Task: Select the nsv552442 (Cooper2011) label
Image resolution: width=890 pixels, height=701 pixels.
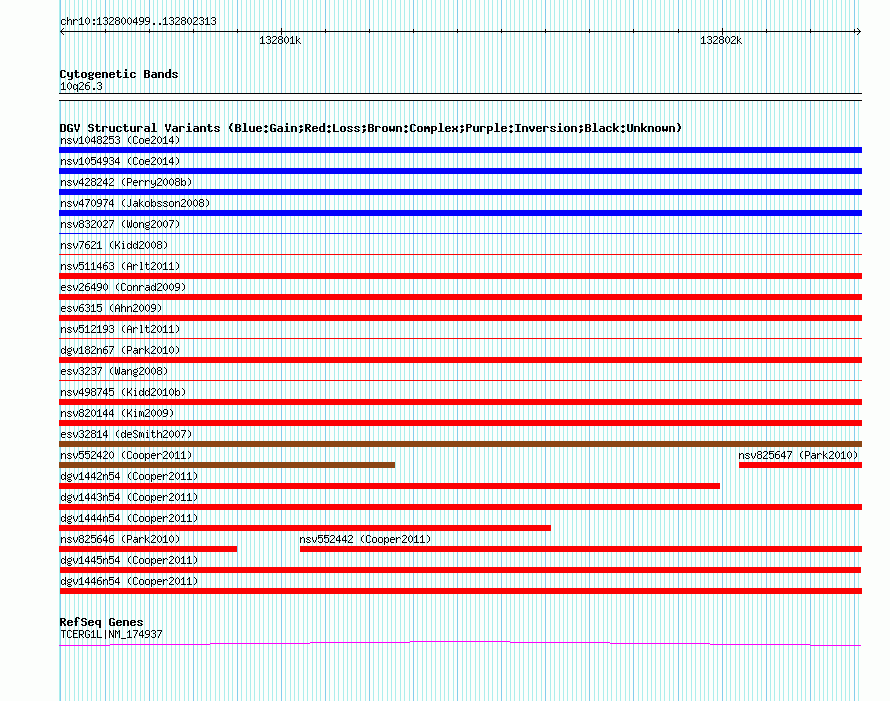Action: 365,539
